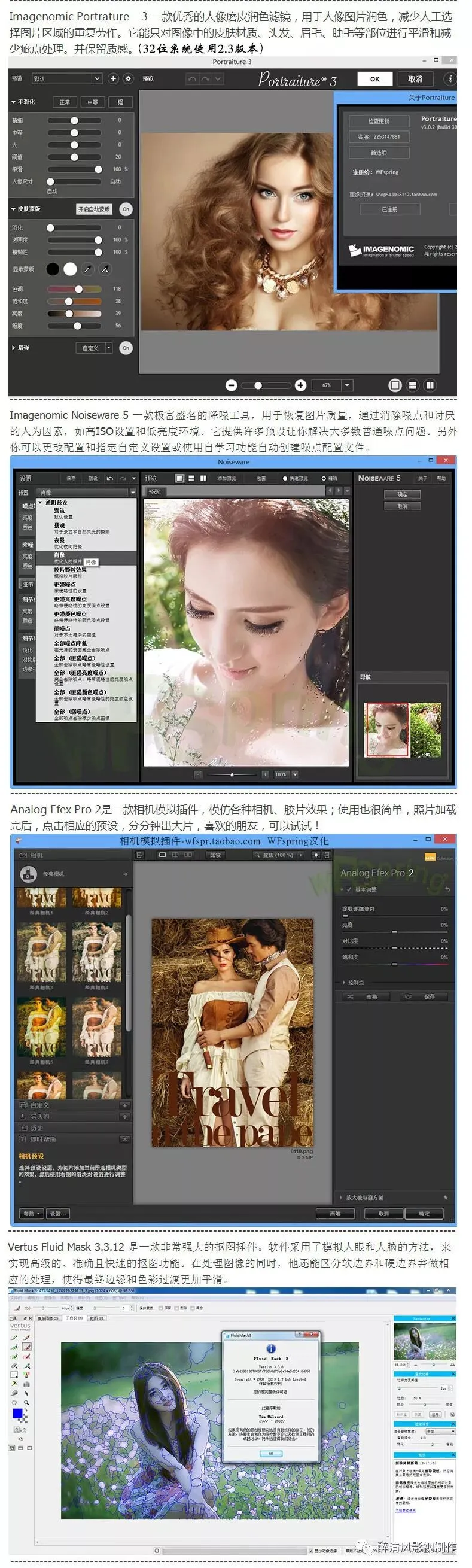Click the 经典相机 camera icon in Analog Efex
Screen dimensions: 472x1568
click(29, 874)
